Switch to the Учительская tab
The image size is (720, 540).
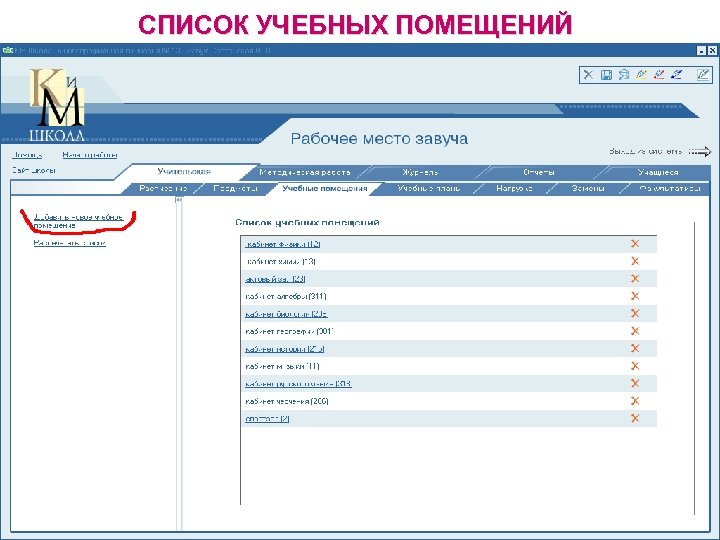click(x=184, y=172)
